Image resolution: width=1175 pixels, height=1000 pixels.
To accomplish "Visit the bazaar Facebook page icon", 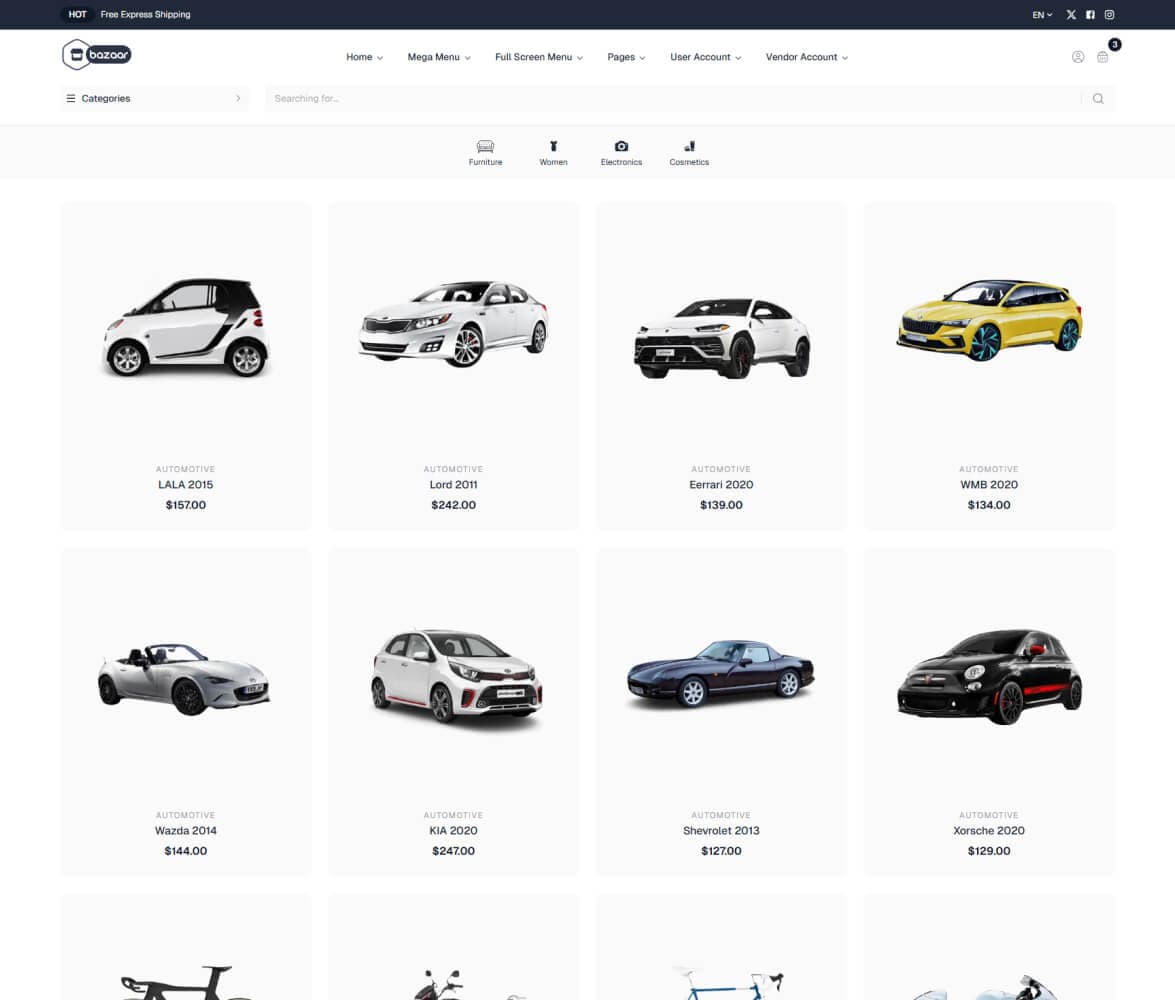I will click(1090, 14).
